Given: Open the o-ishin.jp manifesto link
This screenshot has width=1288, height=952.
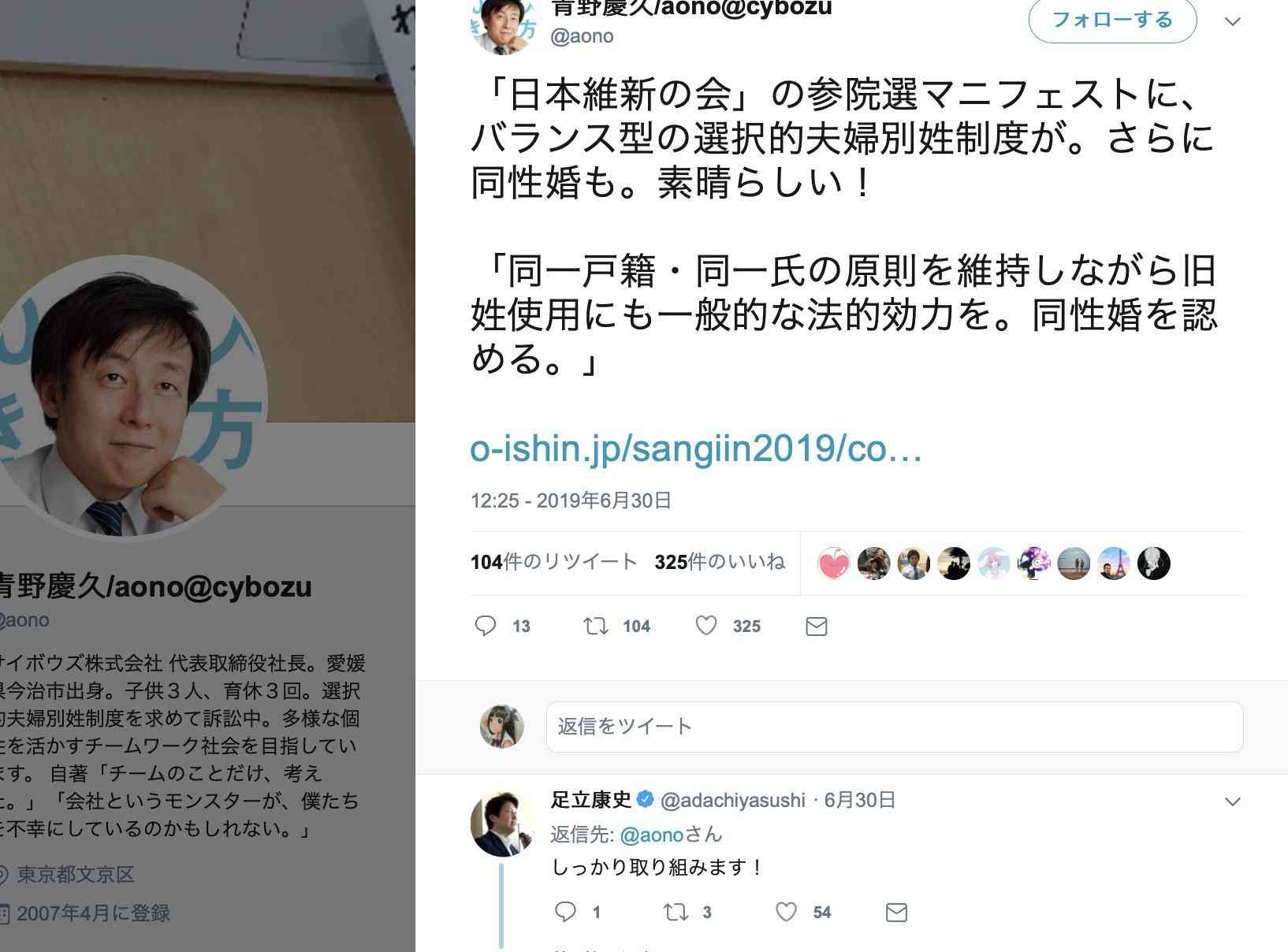Looking at the screenshot, I should click(x=696, y=448).
